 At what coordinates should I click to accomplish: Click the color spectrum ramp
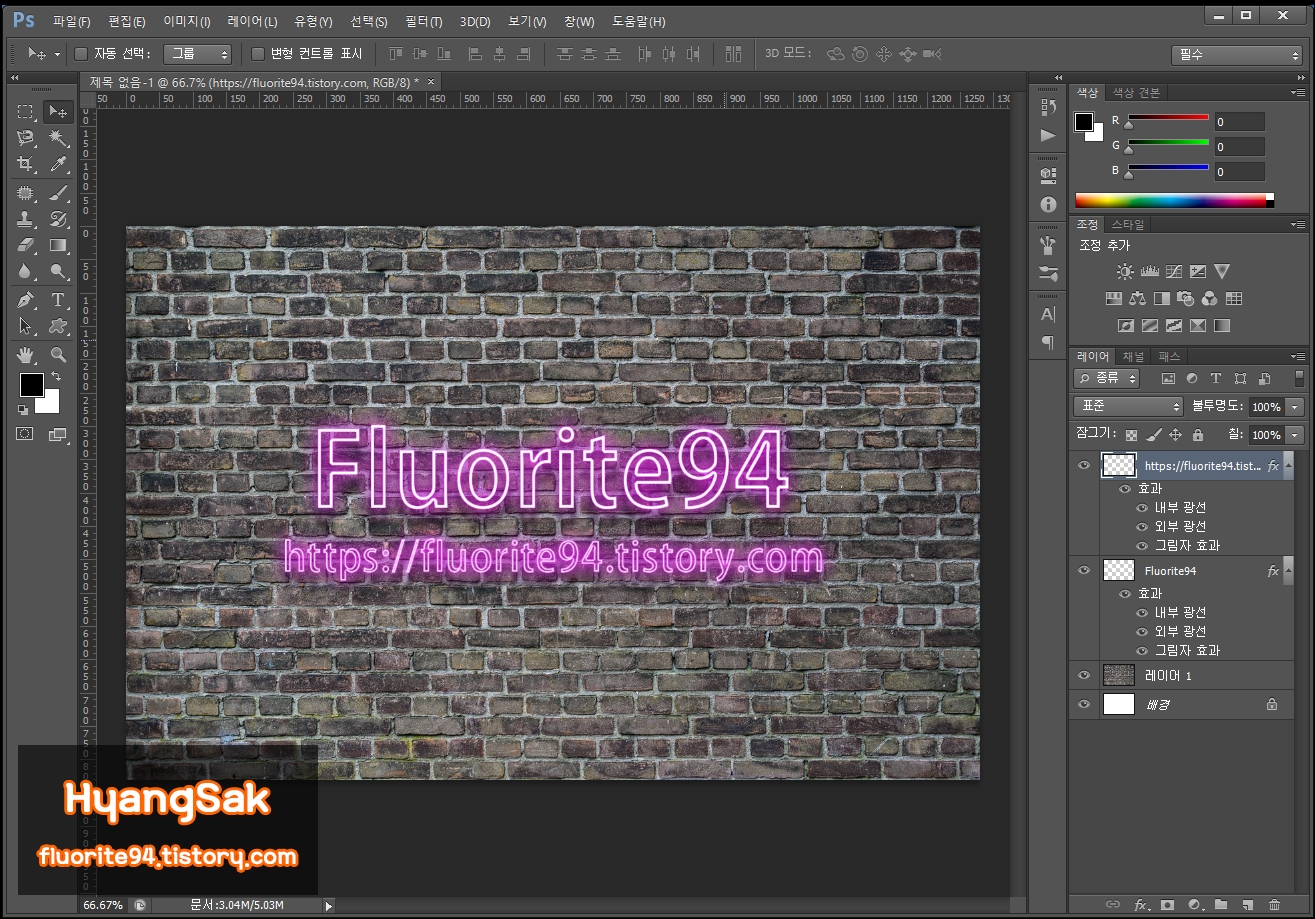point(1174,200)
